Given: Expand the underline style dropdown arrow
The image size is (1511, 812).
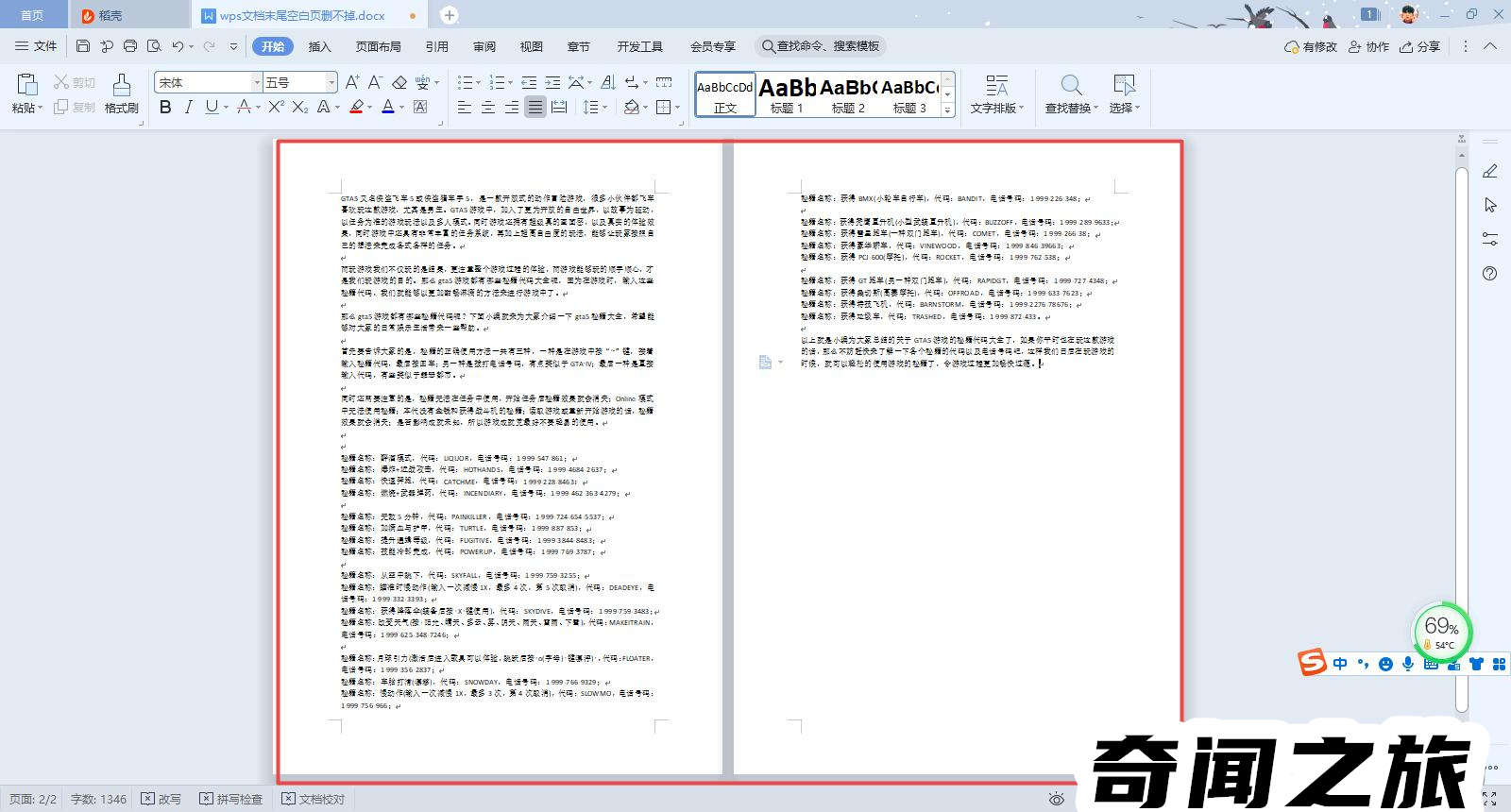Looking at the screenshot, I should click(225, 108).
